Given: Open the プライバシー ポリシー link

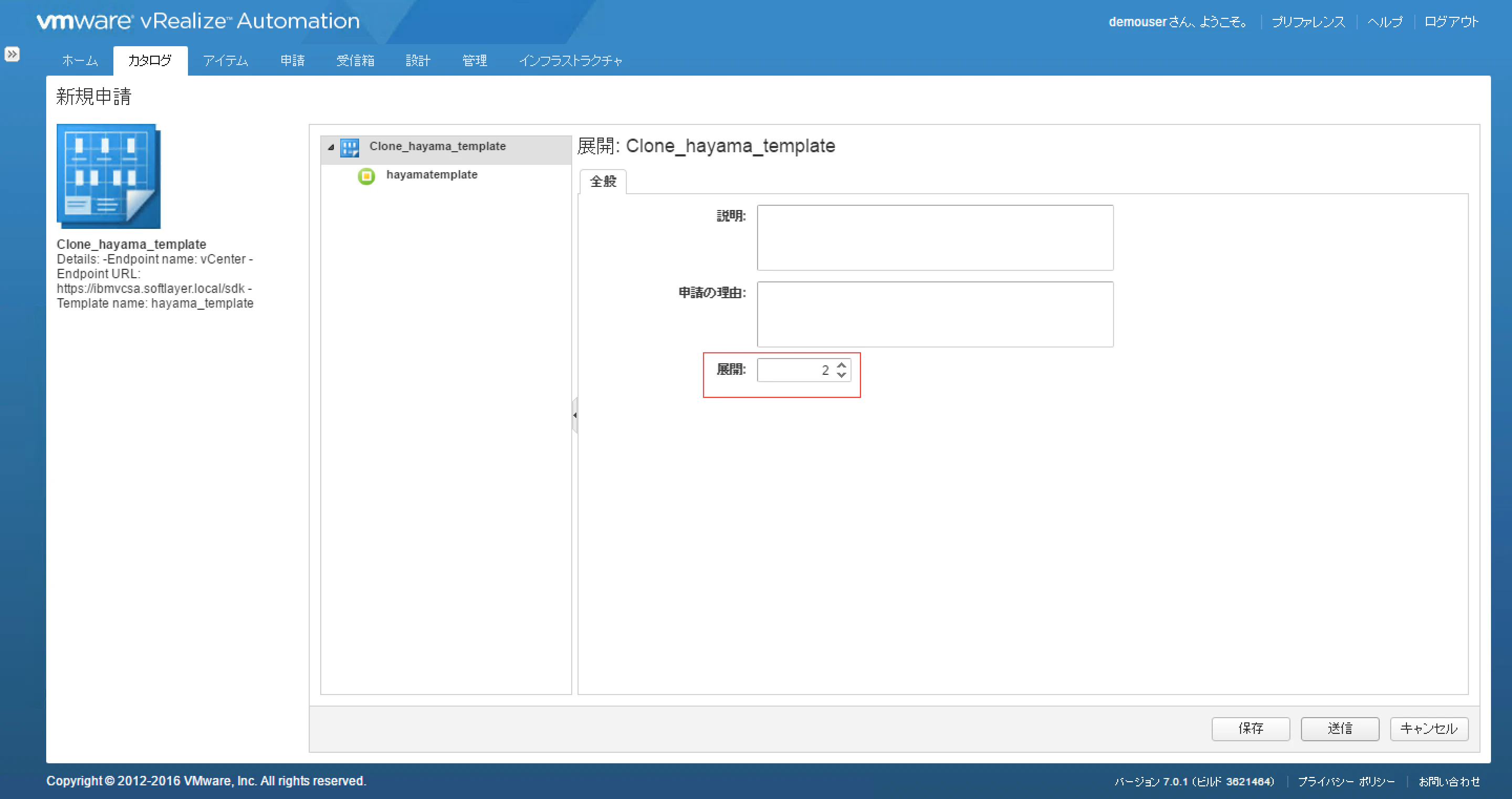Looking at the screenshot, I should [x=1347, y=781].
